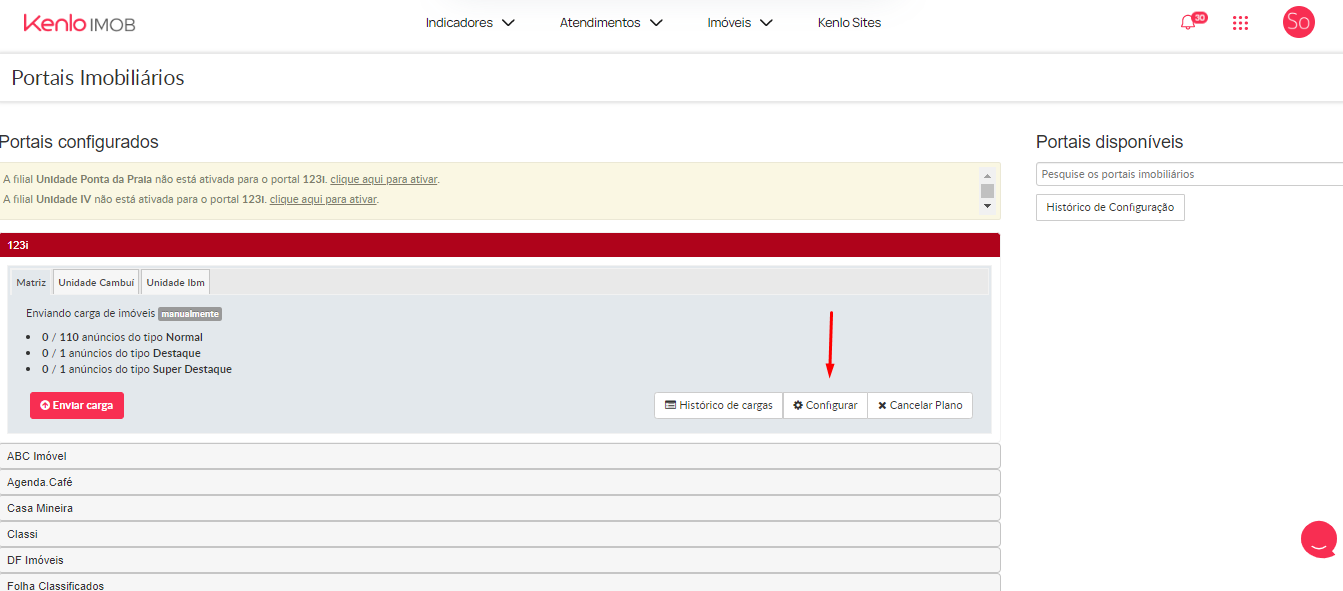This screenshot has width=1343, height=591.
Task: Expand the DF Imóveis portal row
Action: 500,560
